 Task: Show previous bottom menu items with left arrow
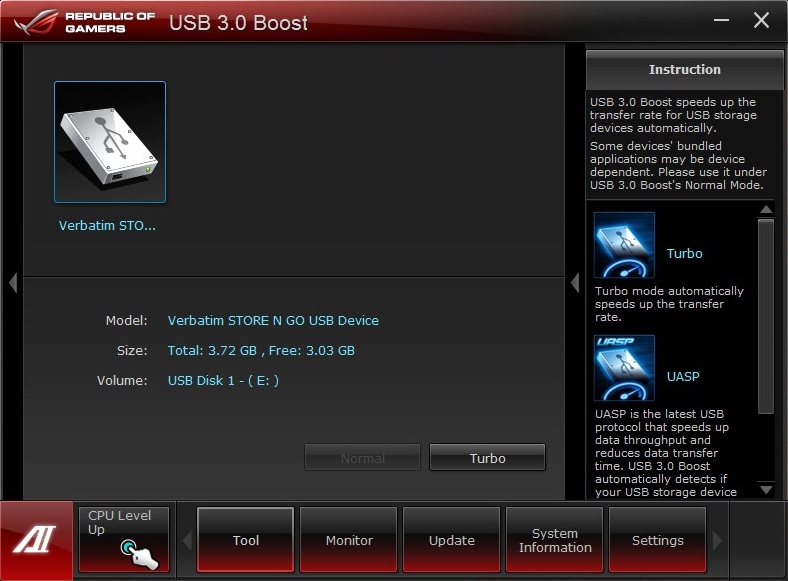click(x=187, y=541)
